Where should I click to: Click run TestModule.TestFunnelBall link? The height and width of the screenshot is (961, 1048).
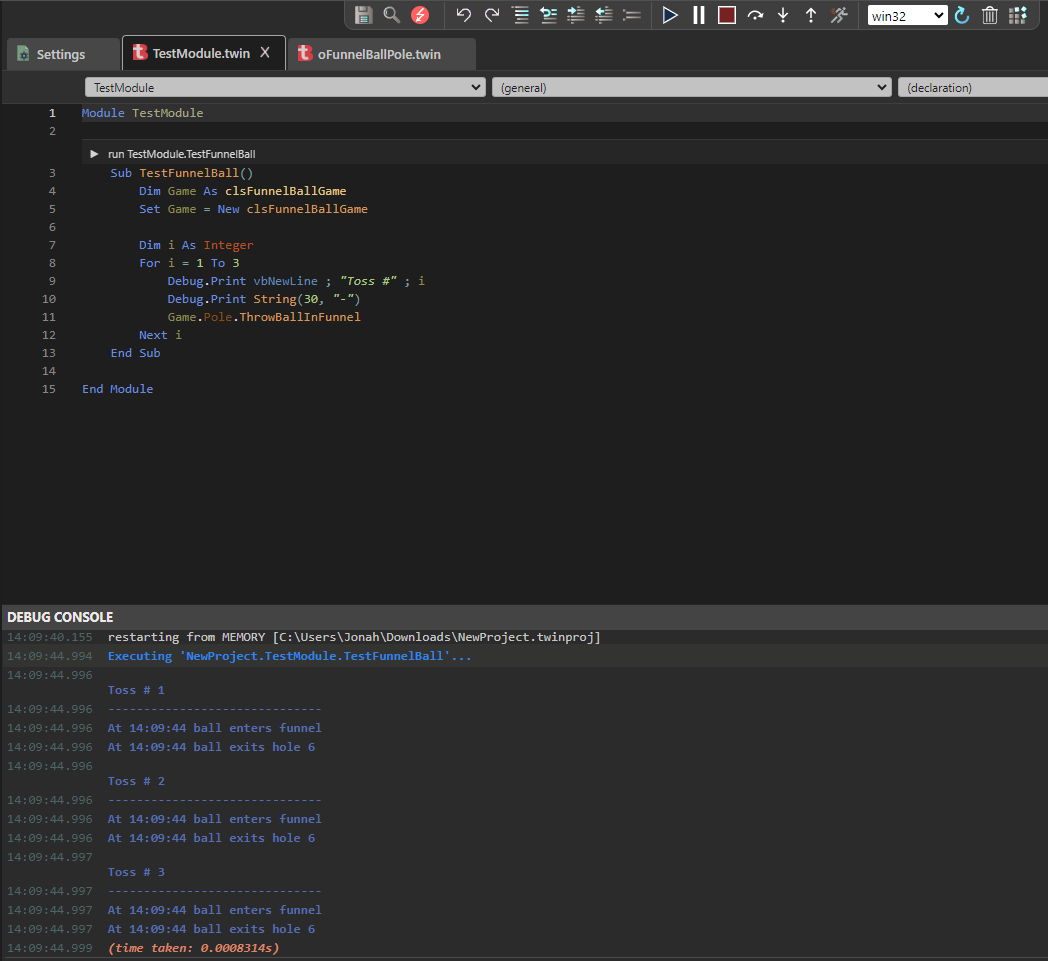point(181,154)
